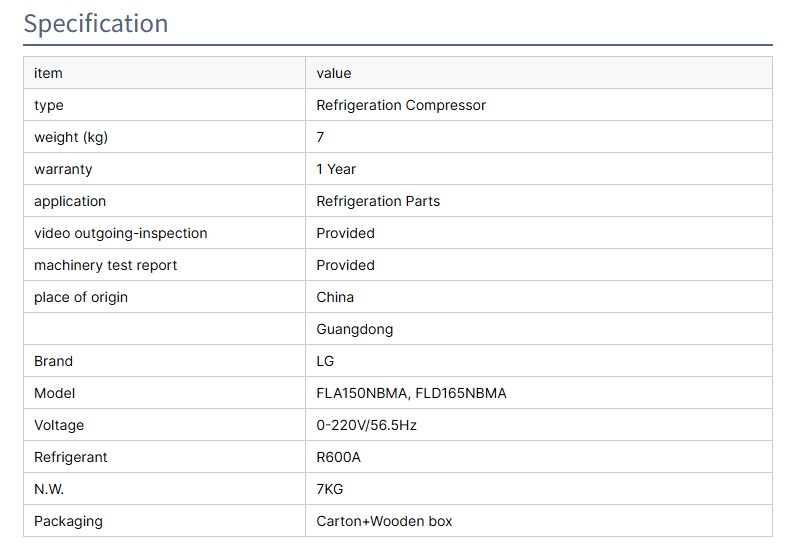
Task: Click the model 'FLA150NBMA, FLD165NBMA' text
Action: click(411, 393)
